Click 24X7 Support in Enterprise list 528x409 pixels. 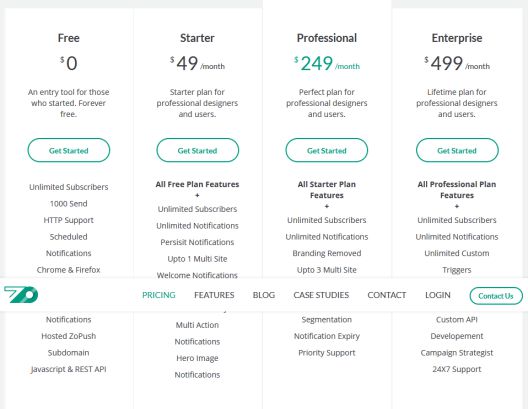(x=457, y=369)
